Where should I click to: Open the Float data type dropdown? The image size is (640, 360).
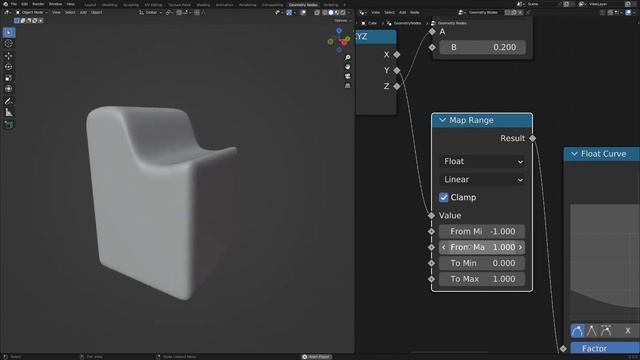click(482, 162)
